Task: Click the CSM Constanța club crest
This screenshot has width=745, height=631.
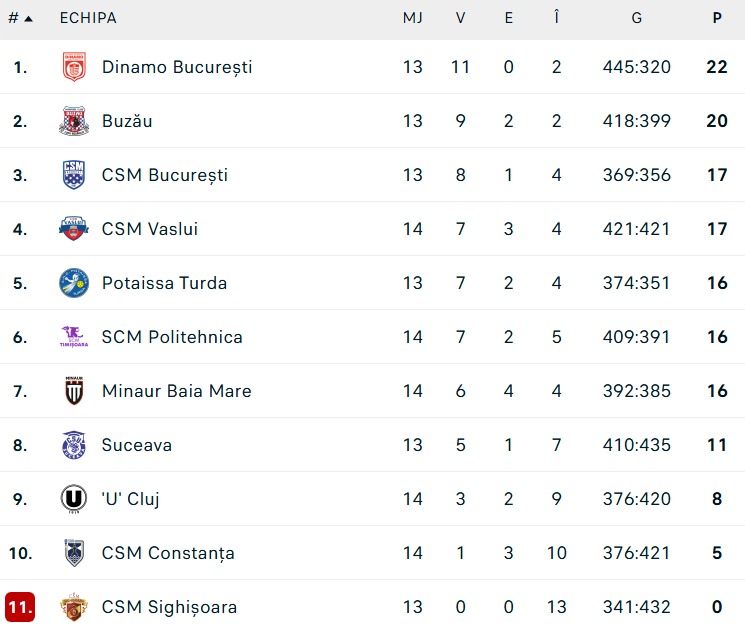Action: point(74,553)
